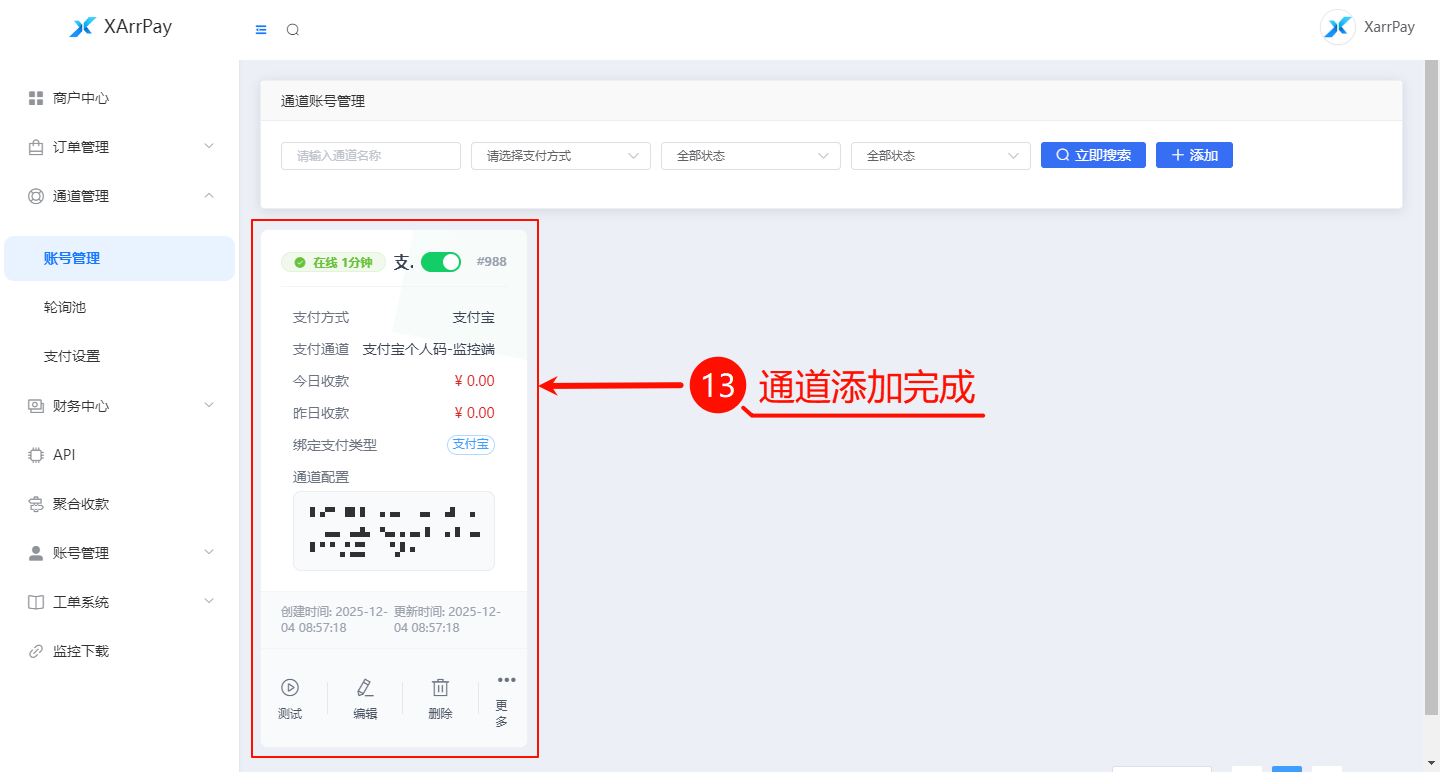Click the edit pencil icon on channel card

click(365, 688)
